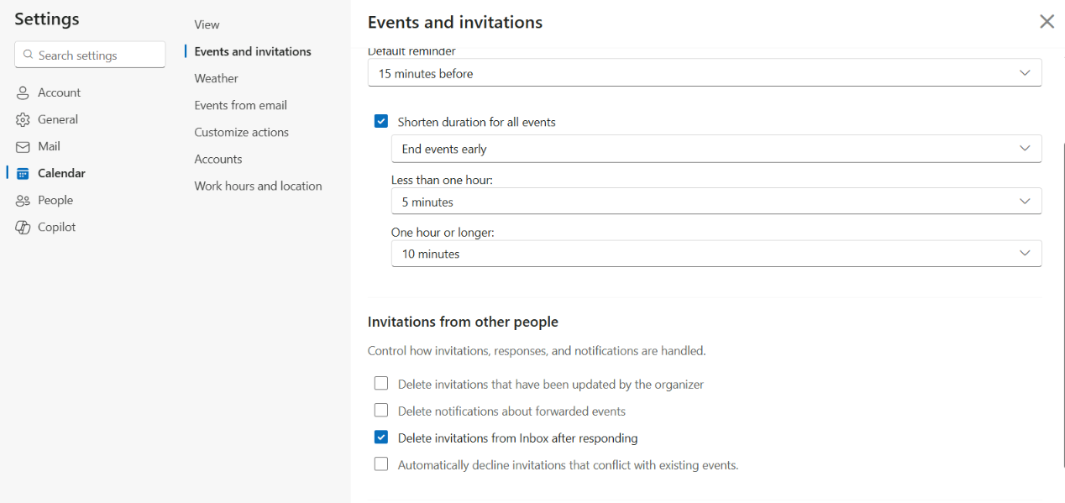This screenshot has height=503, width=1065.
Task: Click the search magnifier icon
Action: (x=28, y=56)
